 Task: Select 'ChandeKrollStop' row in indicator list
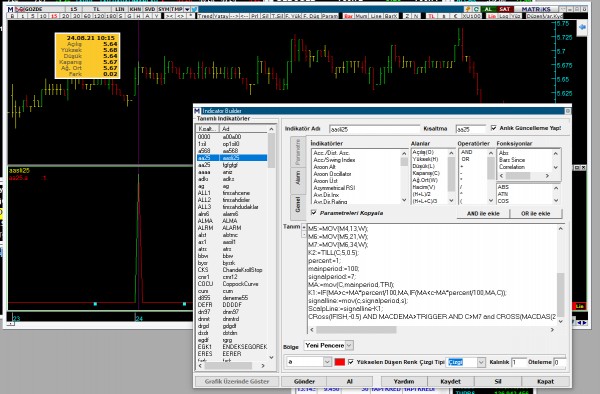point(232,270)
